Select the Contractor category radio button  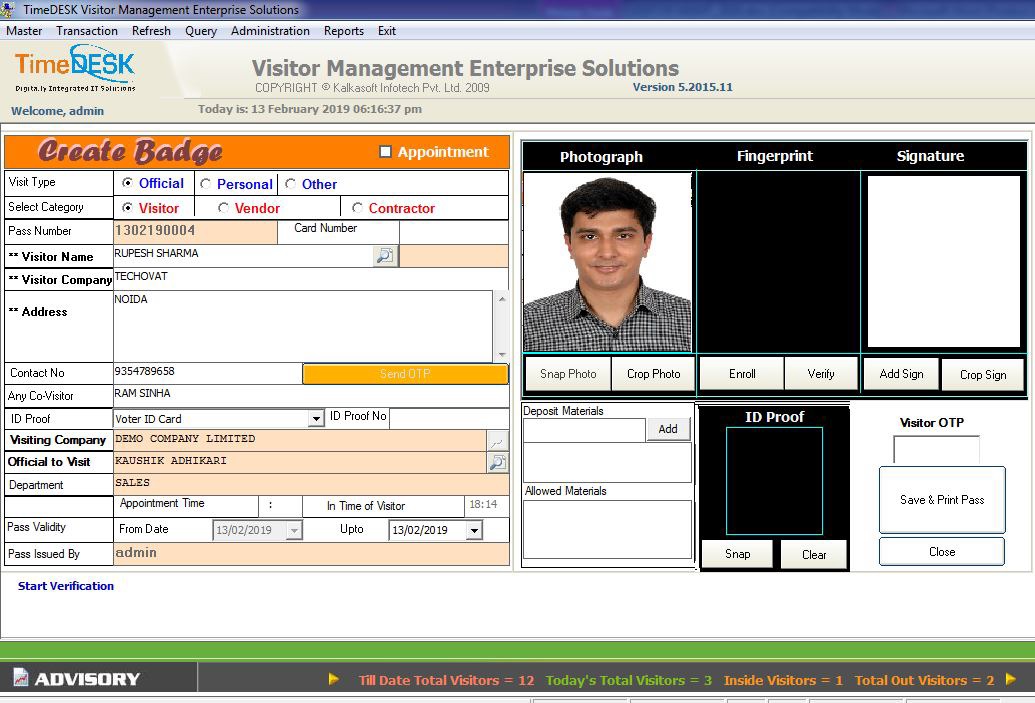(357, 208)
